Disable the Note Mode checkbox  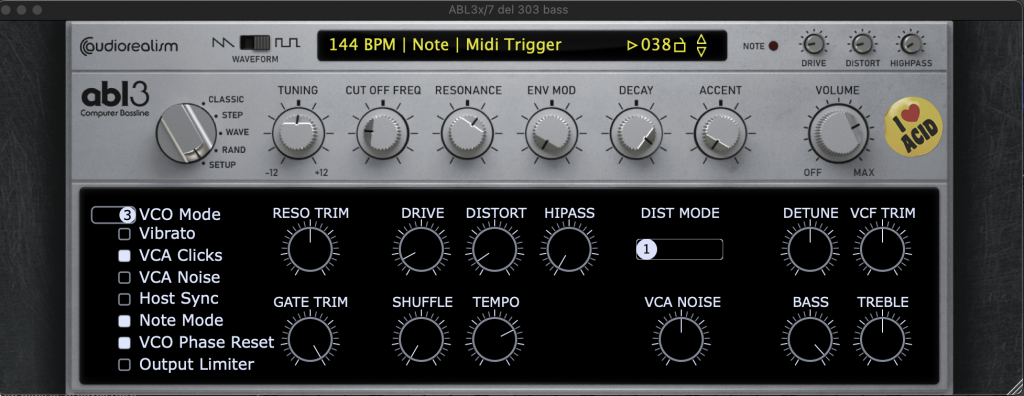pyautogui.click(x=124, y=321)
